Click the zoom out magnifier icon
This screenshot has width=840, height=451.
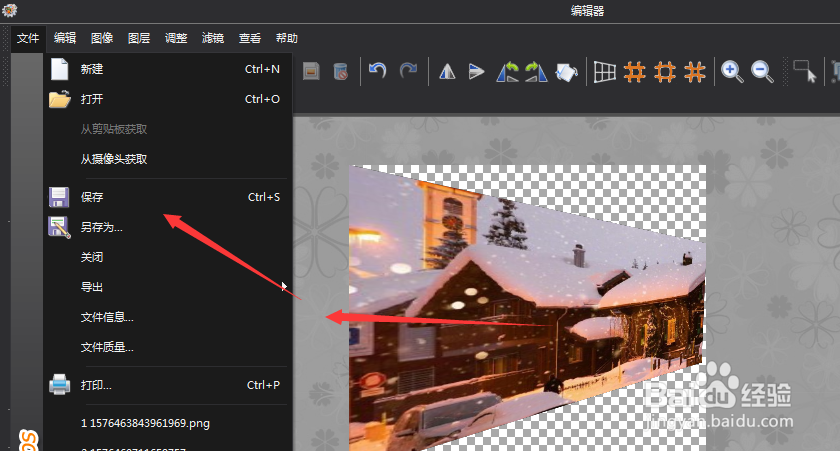tap(762, 72)
